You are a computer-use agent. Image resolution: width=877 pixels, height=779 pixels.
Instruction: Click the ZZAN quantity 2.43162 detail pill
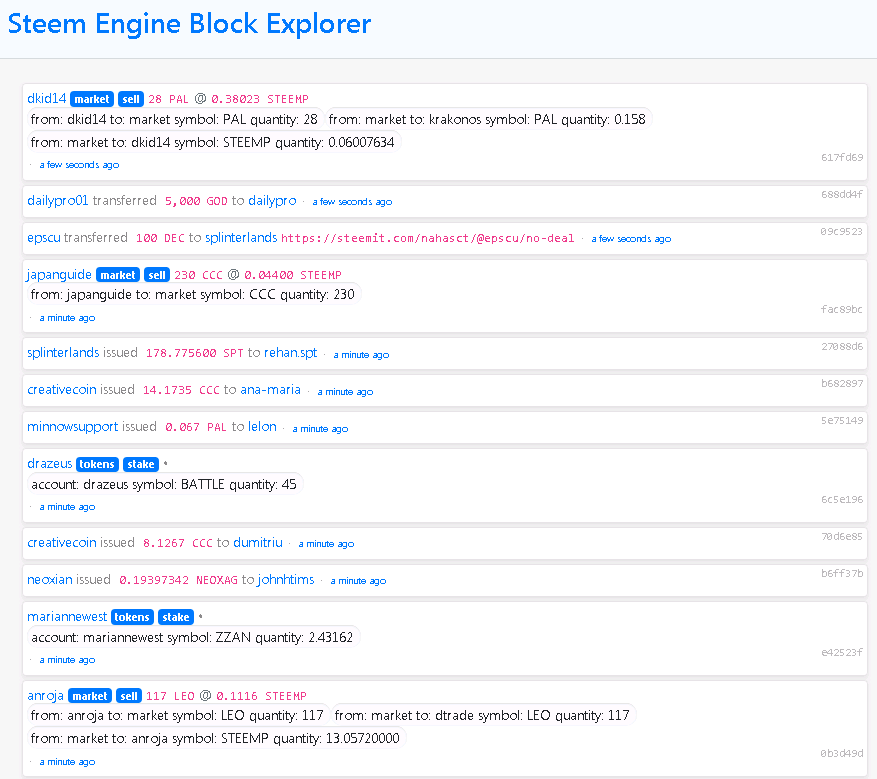click(x=193, y=637)
